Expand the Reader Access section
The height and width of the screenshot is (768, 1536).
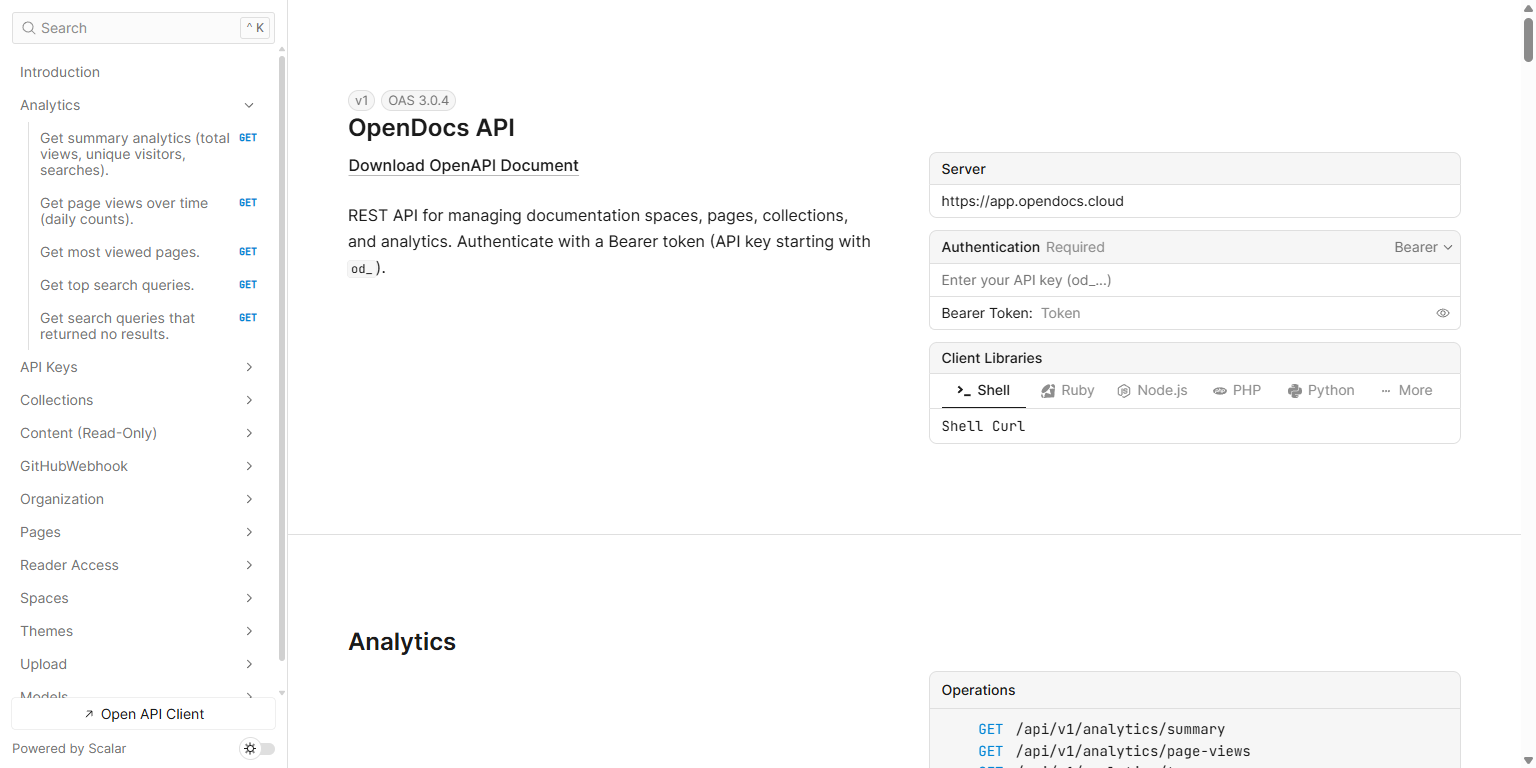[x=249, y=565]
